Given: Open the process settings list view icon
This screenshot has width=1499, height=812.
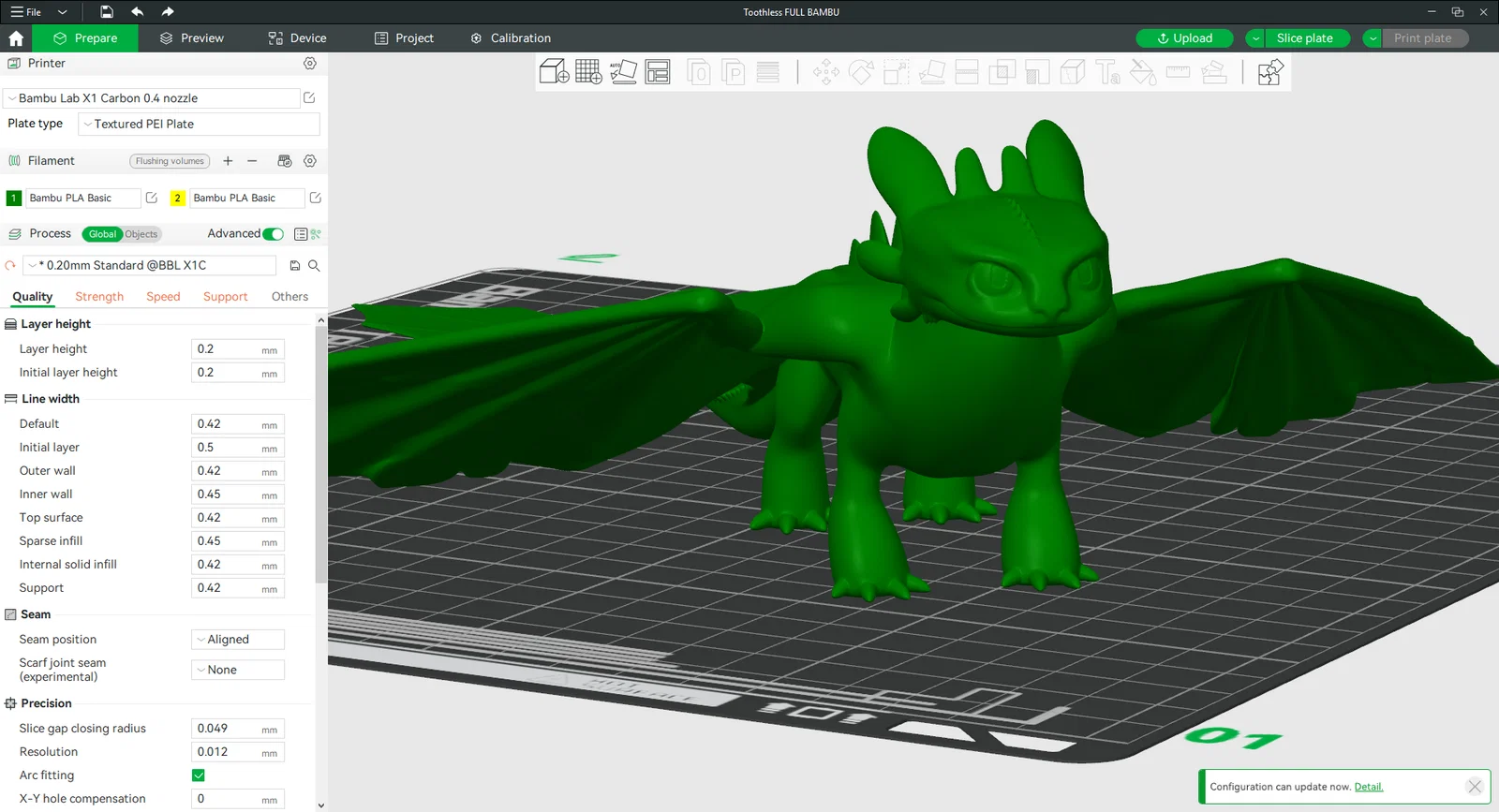Looking at the screenshot, I should tap(301, 234).
